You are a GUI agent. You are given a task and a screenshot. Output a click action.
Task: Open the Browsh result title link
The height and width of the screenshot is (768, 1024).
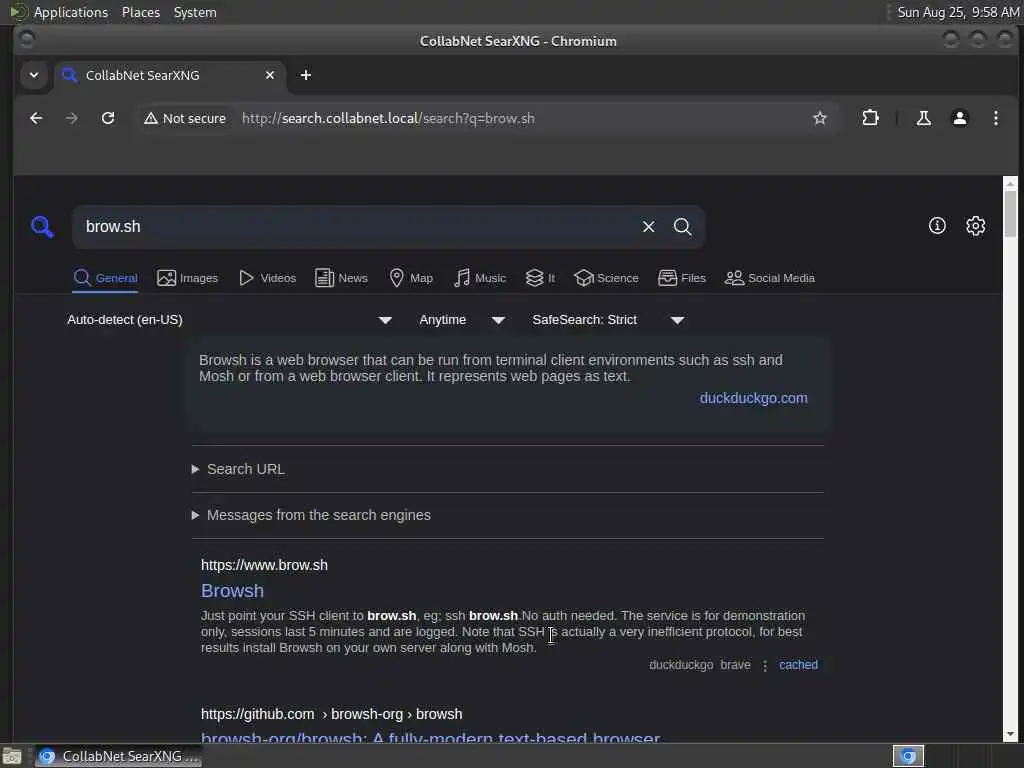(x=232, y=591)
